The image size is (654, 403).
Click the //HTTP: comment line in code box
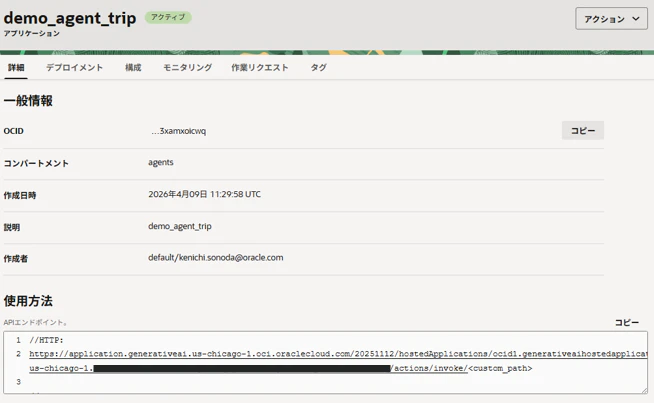46,340
